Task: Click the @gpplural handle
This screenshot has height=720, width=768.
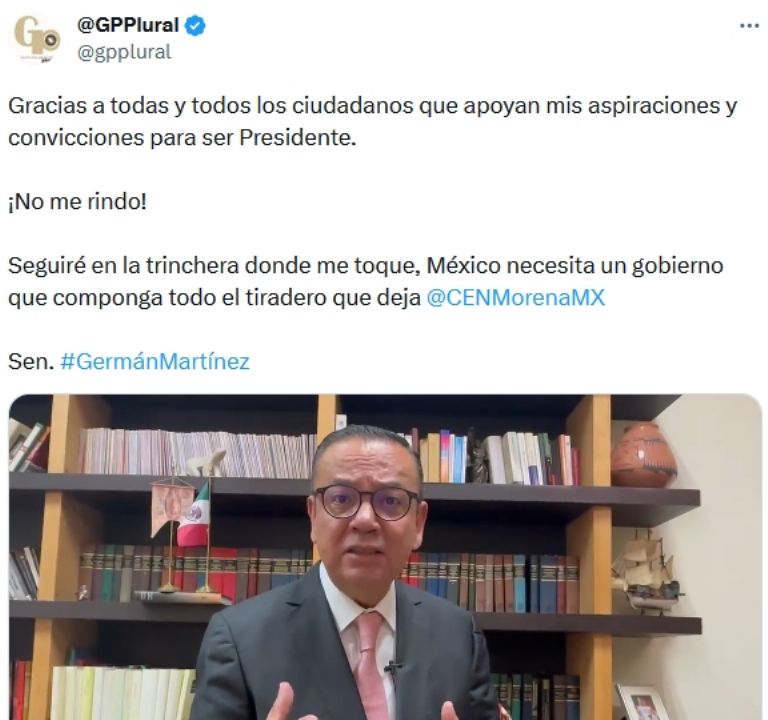Action: [124, 52]
